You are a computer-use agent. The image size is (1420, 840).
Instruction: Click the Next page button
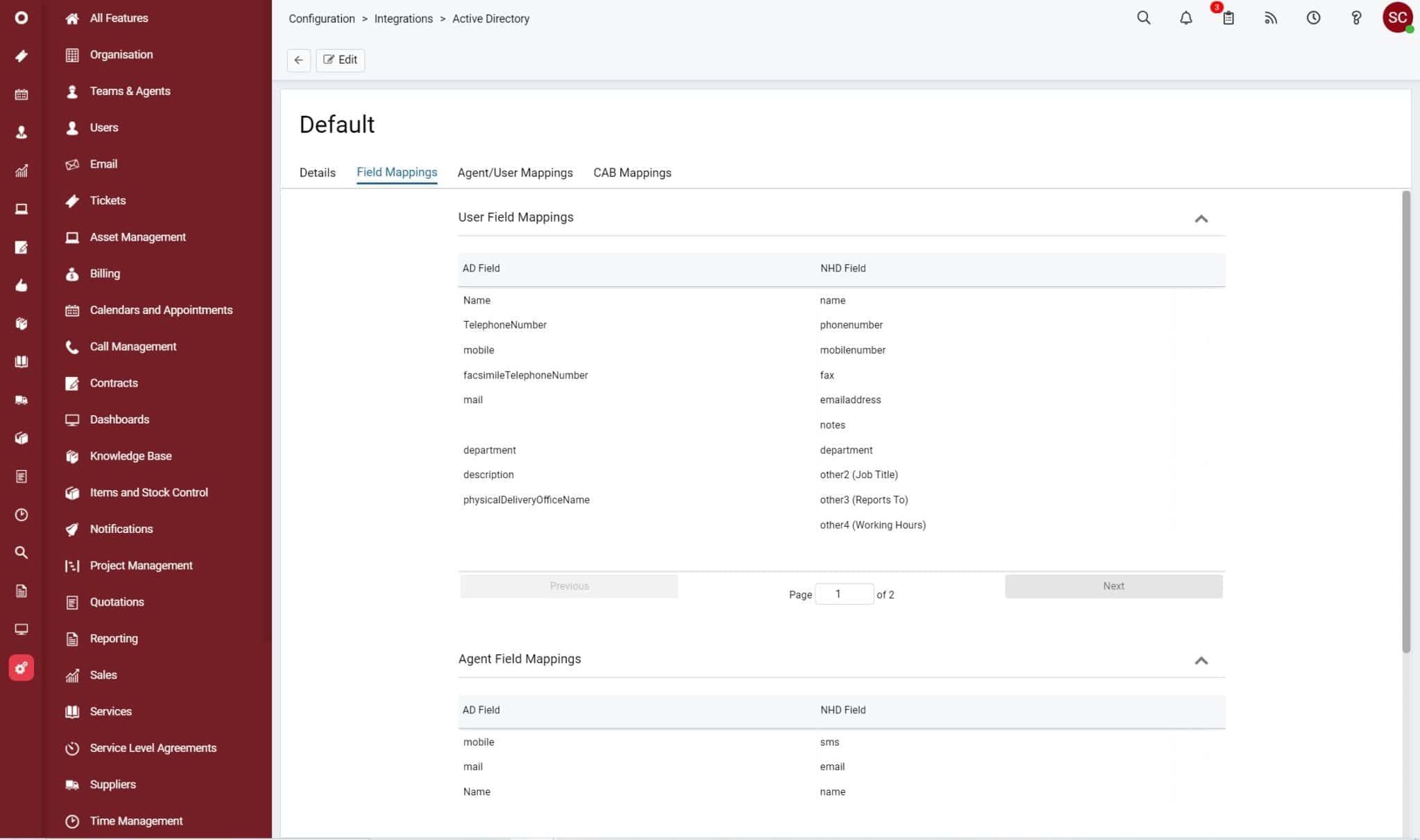point(1114,586)
